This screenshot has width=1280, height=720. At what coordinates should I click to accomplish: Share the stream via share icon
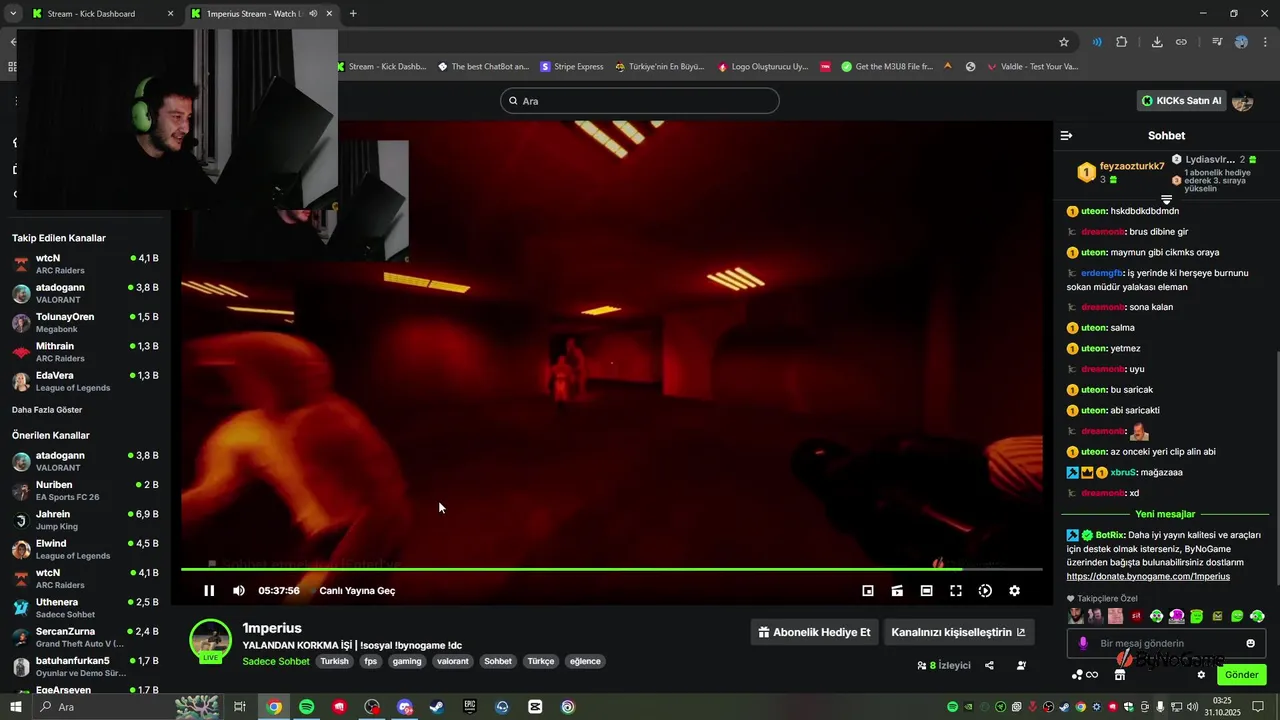tap(989, 665)
